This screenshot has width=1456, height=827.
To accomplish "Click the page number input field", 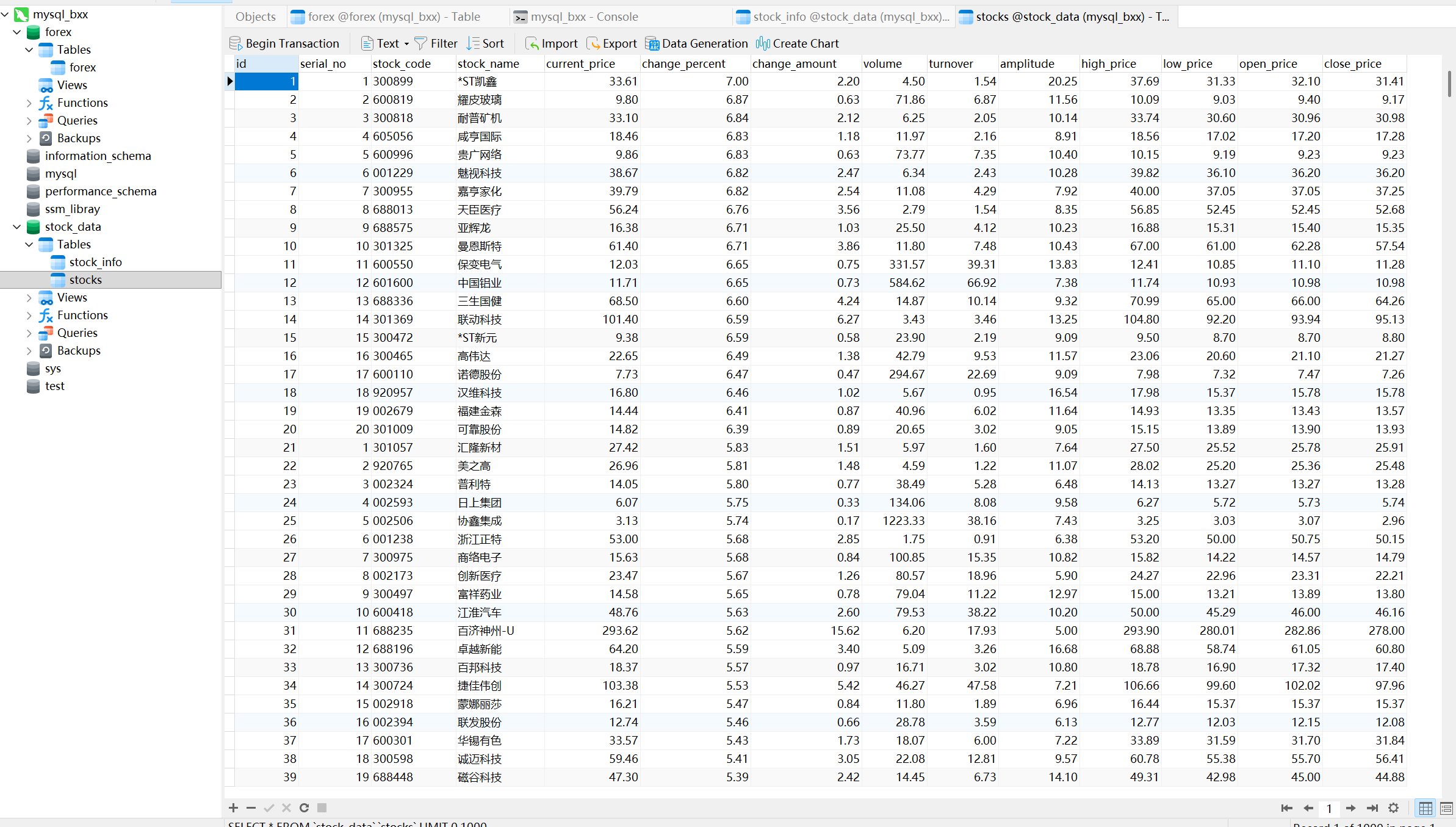I will click(x=1329, y=808).
